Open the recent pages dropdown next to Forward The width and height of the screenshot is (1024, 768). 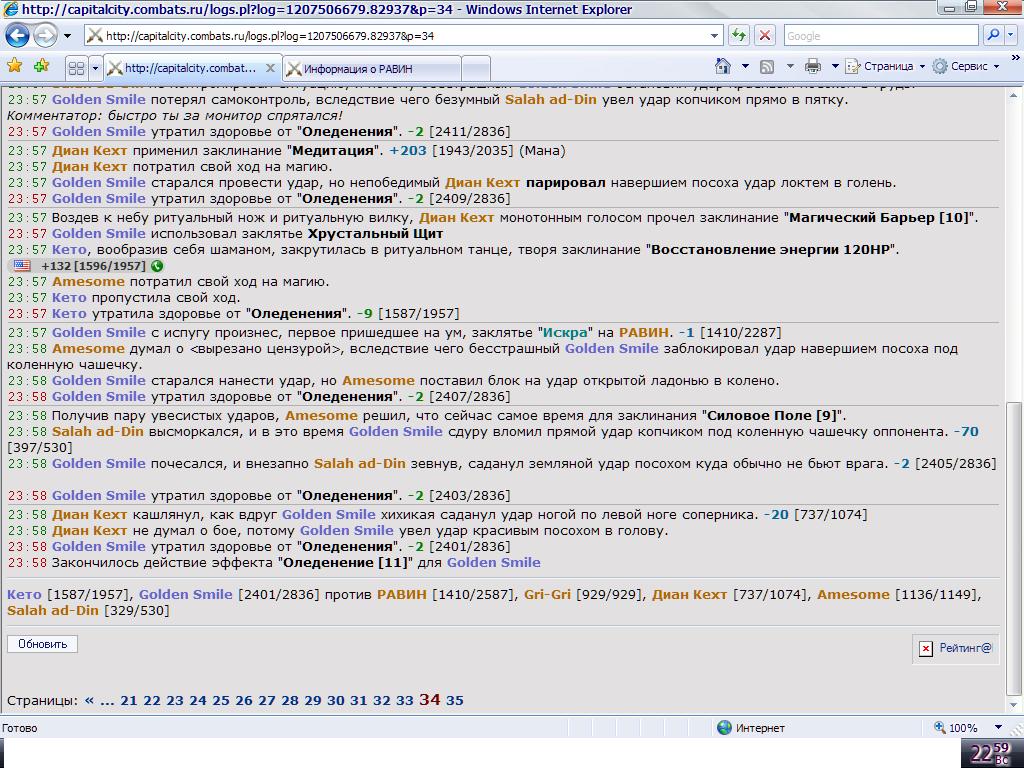67,36
